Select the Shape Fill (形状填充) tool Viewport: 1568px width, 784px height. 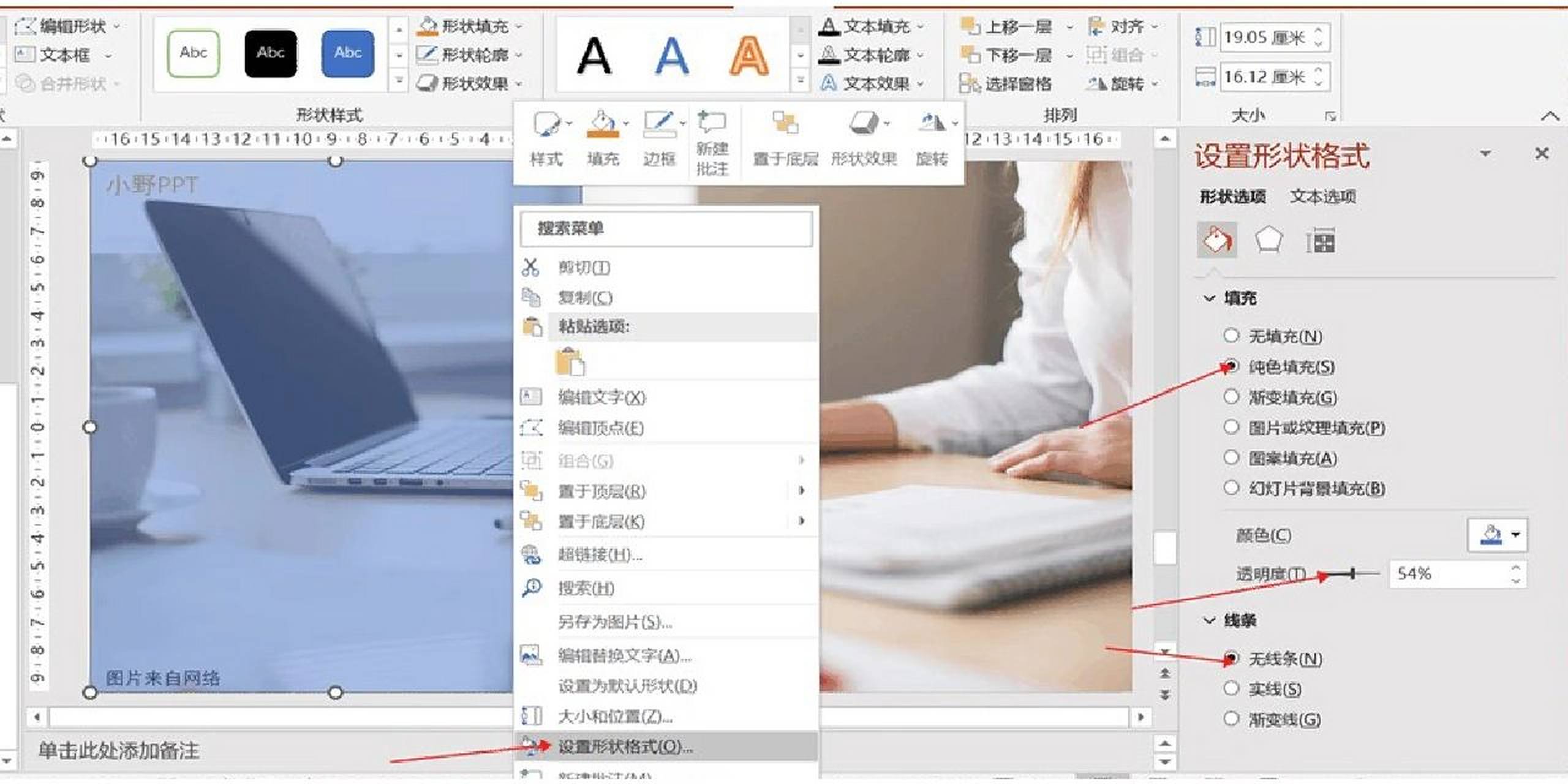point(469,26)
